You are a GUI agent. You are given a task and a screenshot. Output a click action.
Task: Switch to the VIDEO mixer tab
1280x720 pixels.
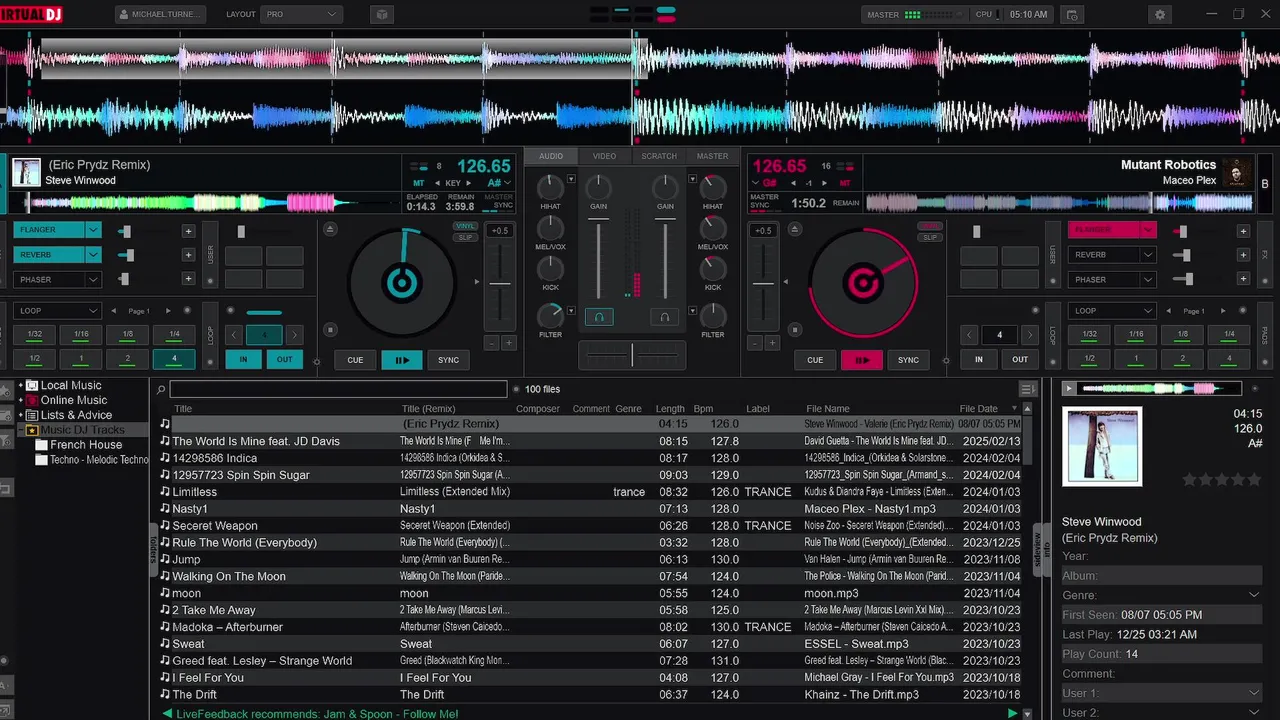pos(604,156)
